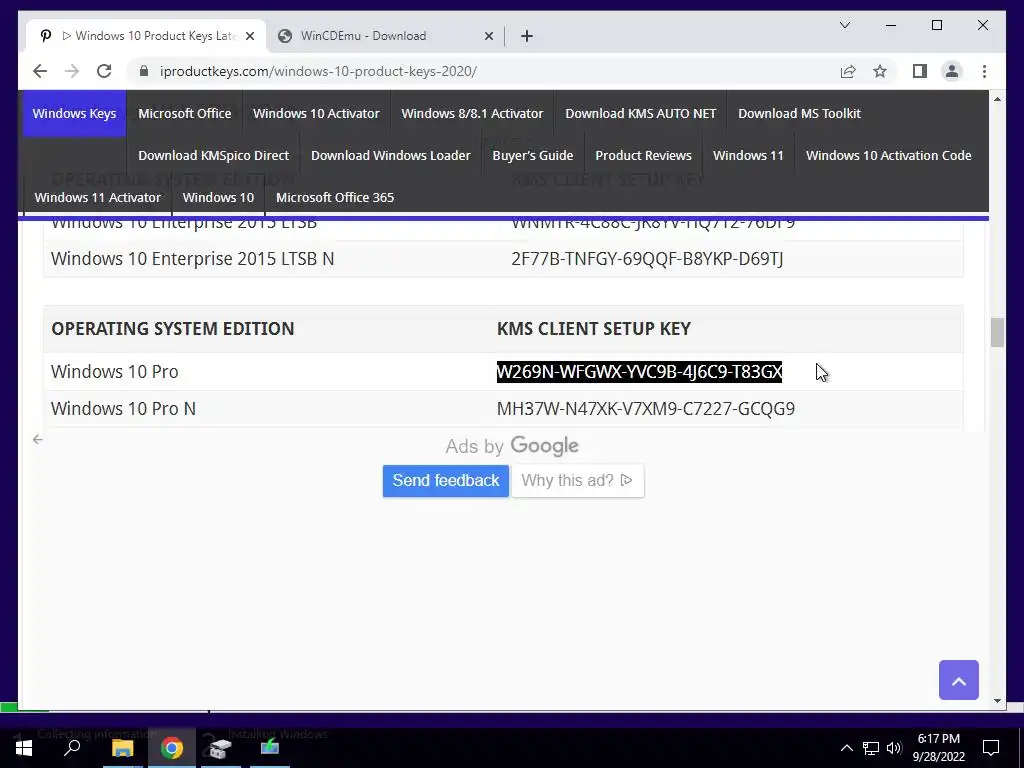Open Download KMS AUTO NET link

(641, 113)
